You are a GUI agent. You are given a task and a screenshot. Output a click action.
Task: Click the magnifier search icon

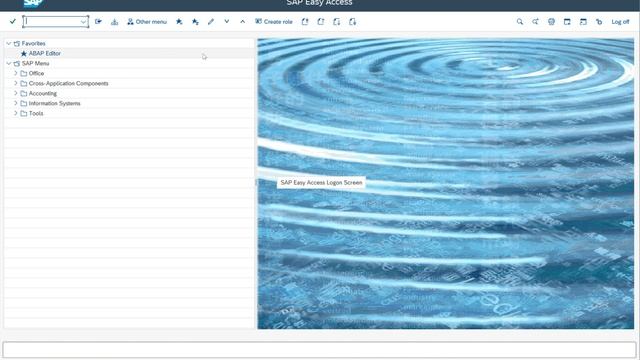tap(520, 22)
